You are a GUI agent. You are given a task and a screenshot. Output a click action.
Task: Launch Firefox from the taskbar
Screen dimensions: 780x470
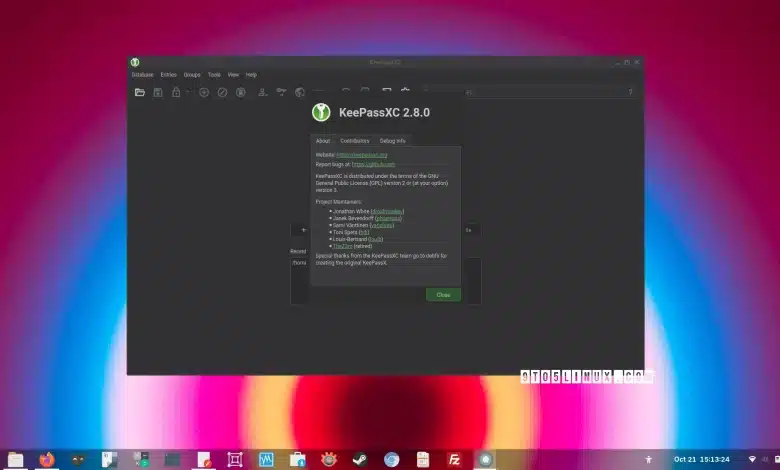[x=47, y=460]
